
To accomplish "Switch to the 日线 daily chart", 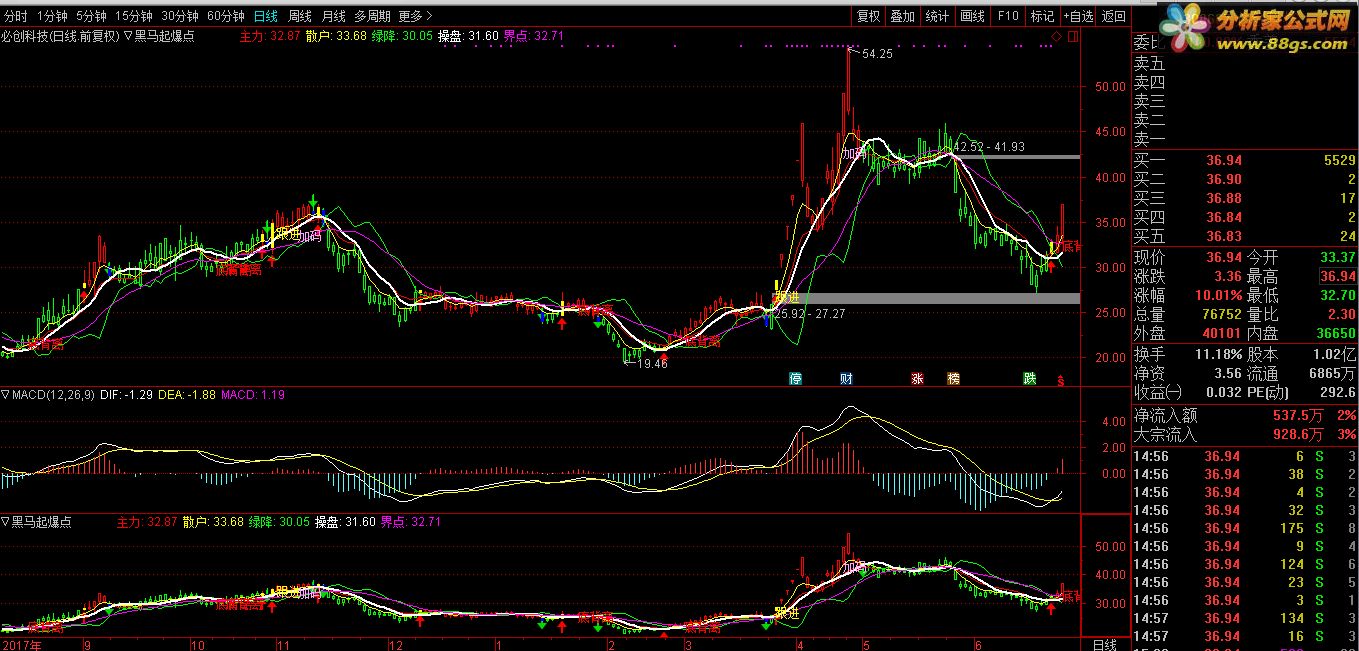I will point(266,16).
